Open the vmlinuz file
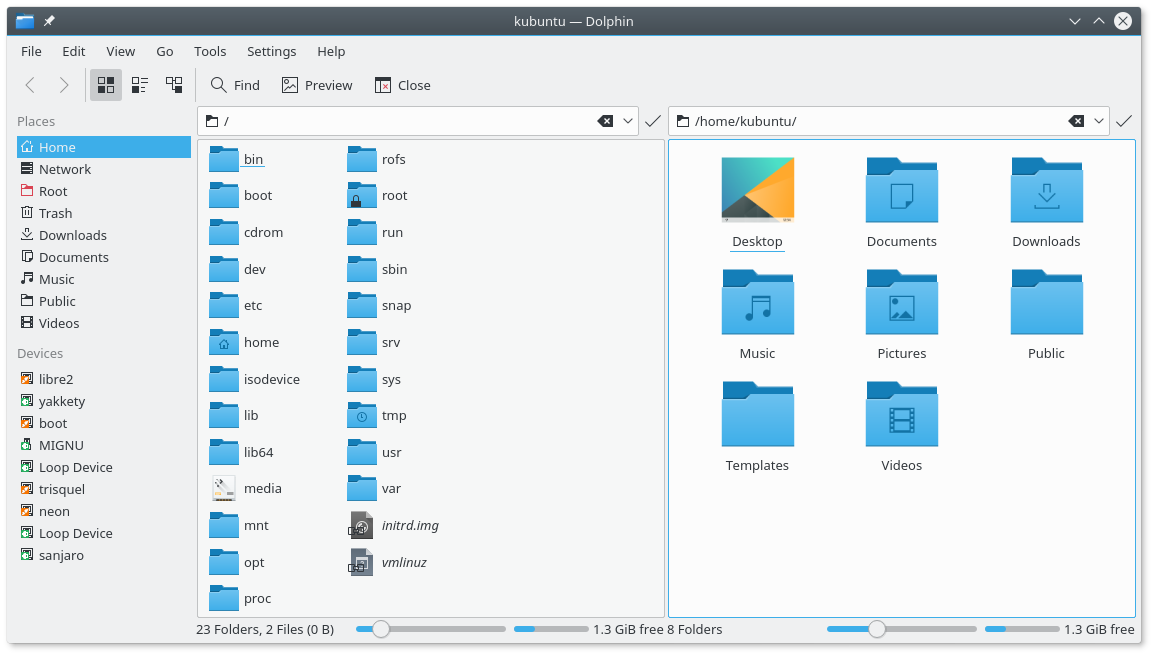This screenshot has width=1154, height=656. [404, 562]
